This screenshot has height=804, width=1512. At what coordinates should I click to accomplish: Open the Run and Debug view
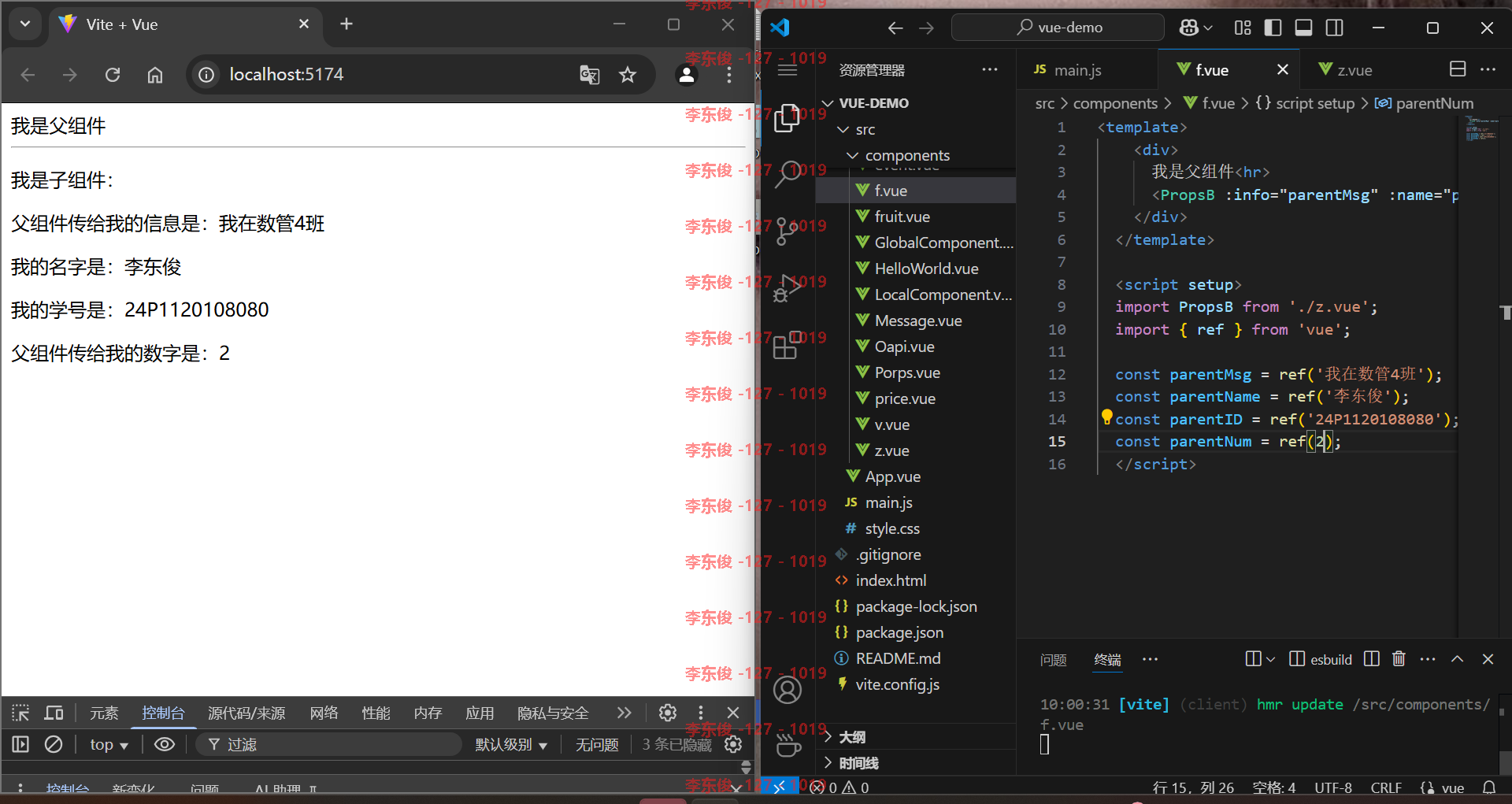click(787, 287)
